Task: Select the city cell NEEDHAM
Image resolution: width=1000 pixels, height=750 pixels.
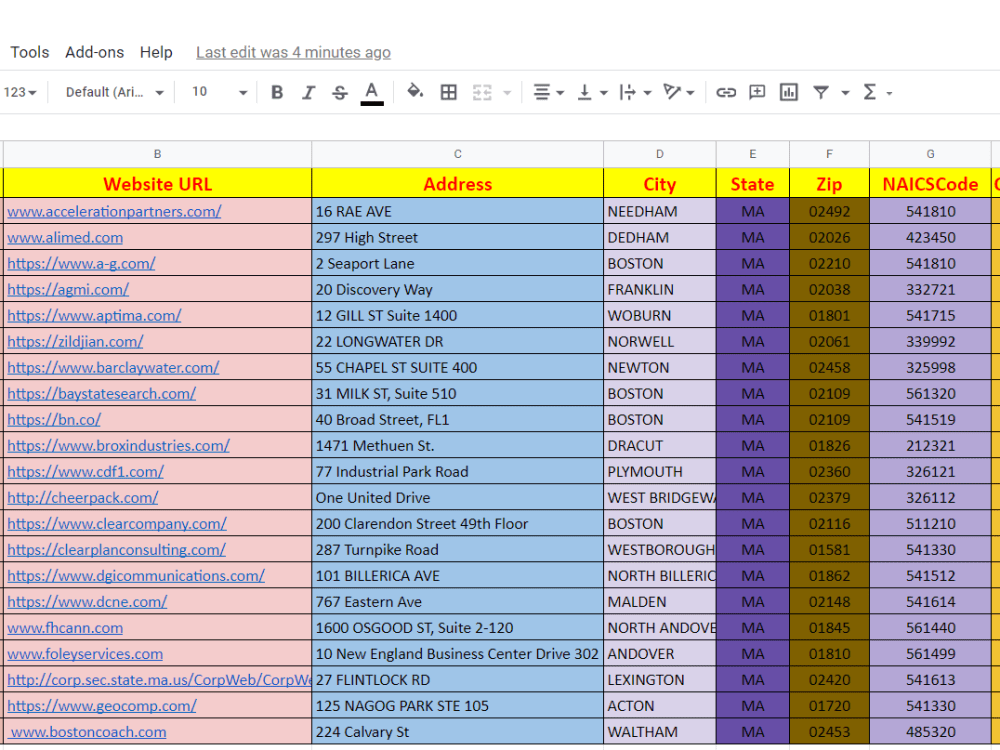Action: (x=659, y=211)
